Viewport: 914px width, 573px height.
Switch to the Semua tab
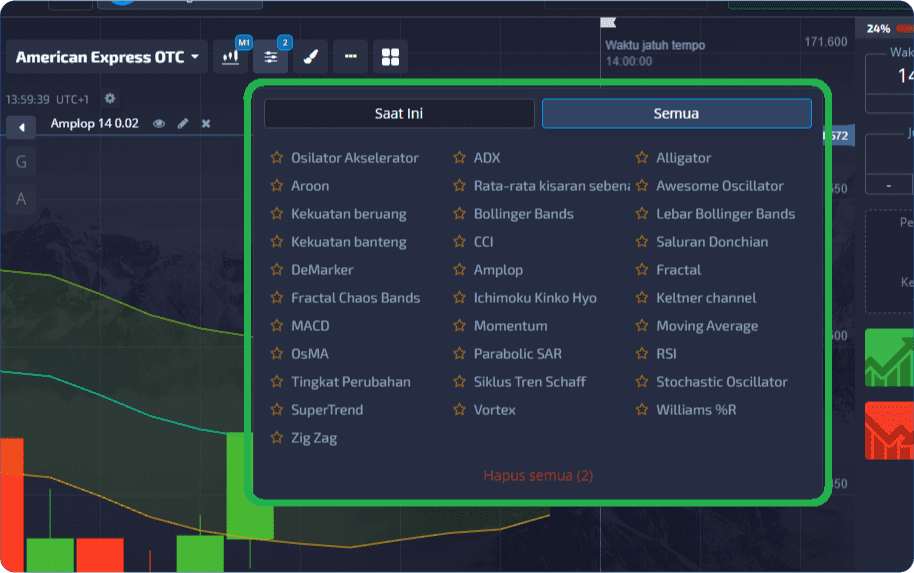coord(676,114)
